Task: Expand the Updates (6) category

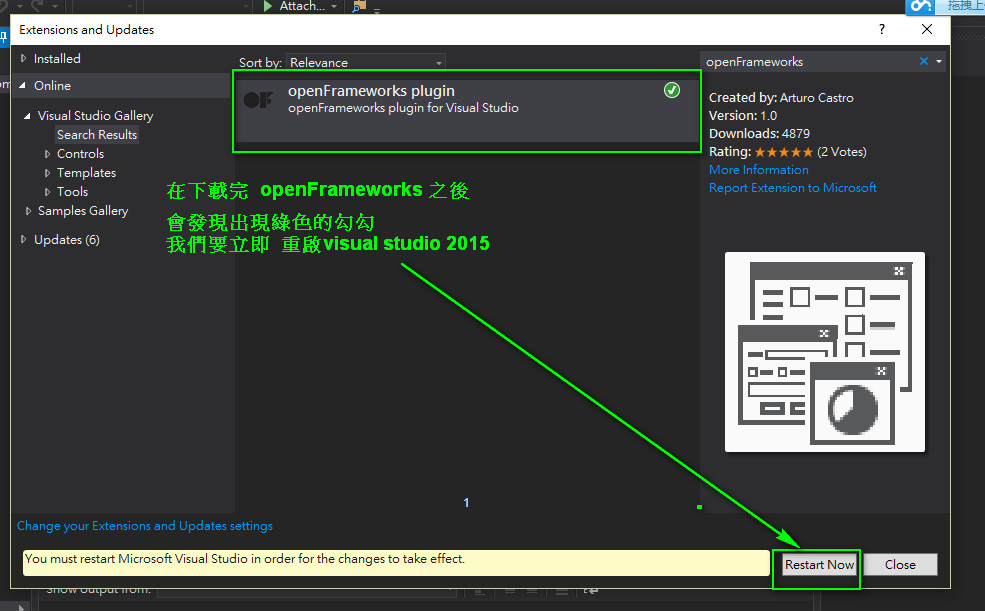Action: 22,239
